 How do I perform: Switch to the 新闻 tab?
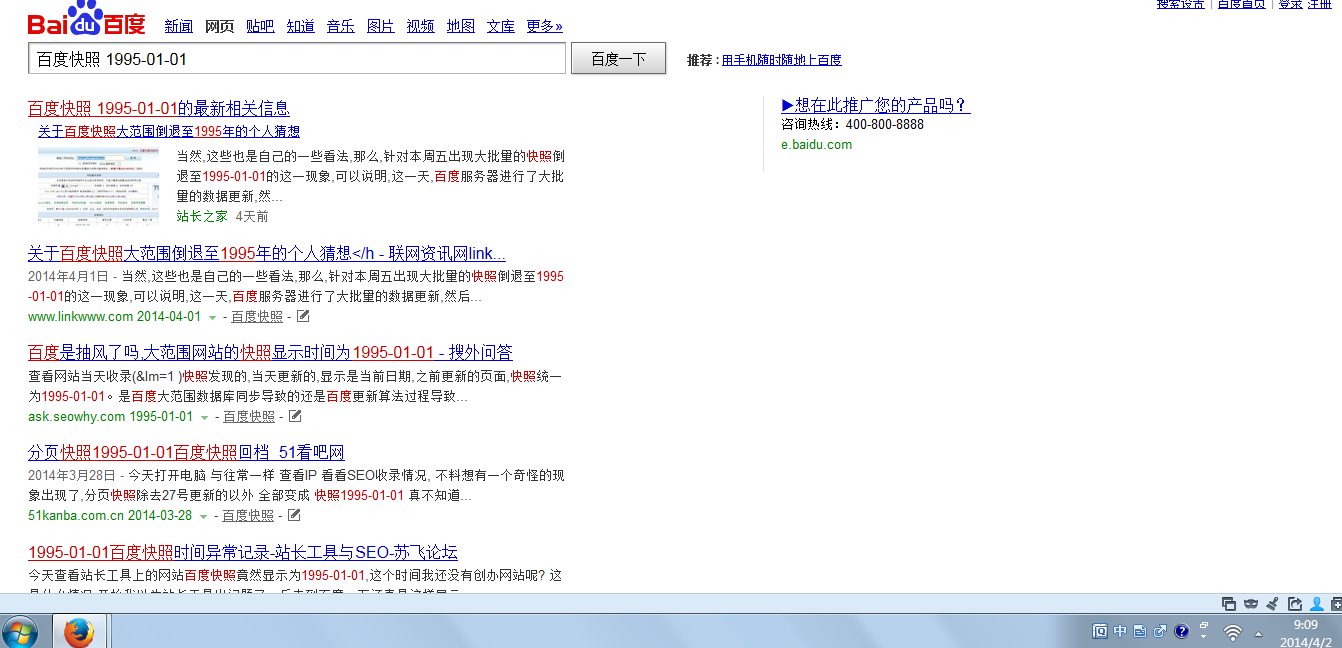[178, 26]
